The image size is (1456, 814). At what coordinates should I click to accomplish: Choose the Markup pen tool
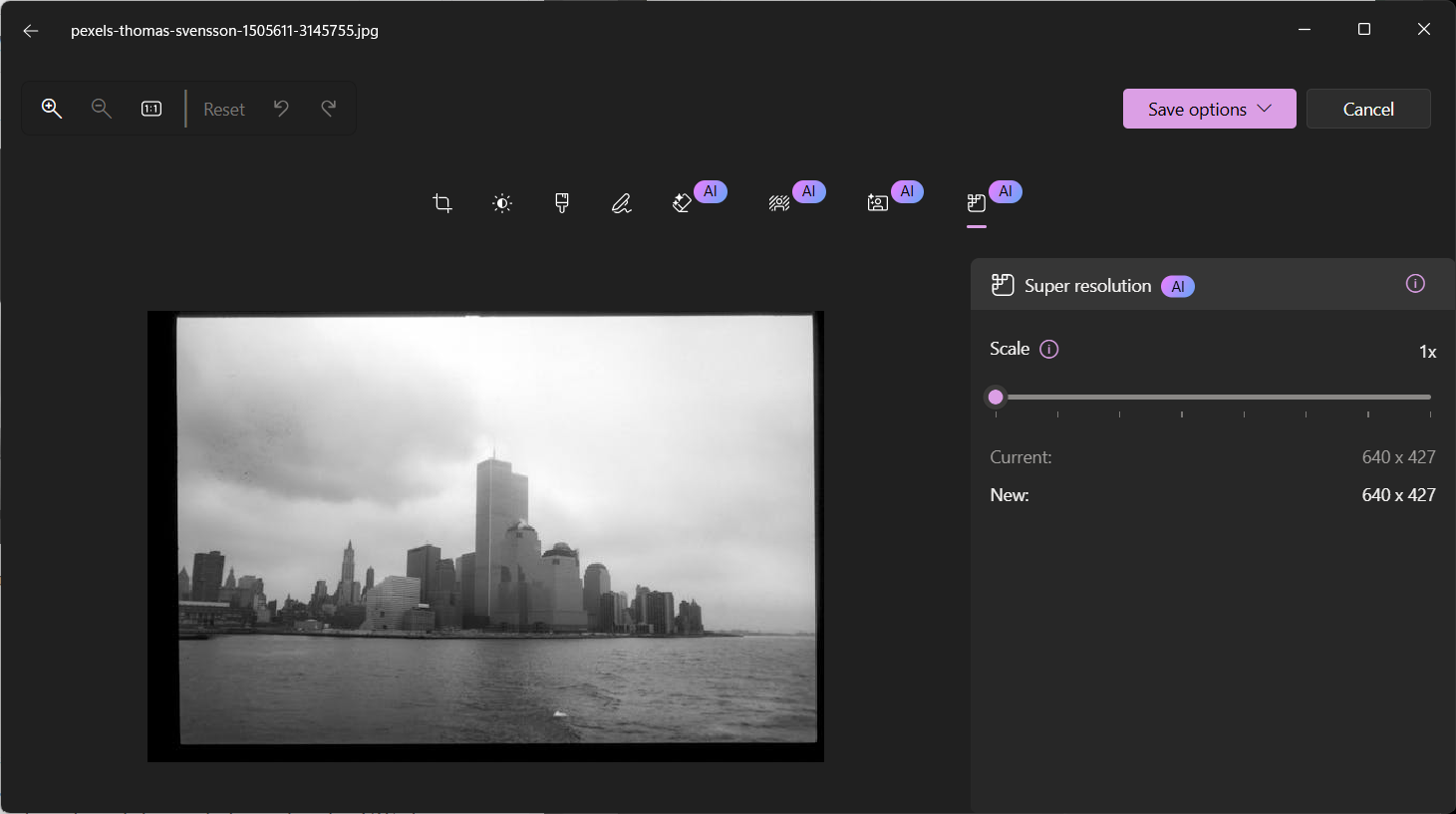pyautogui.click(x=622, y=203)
